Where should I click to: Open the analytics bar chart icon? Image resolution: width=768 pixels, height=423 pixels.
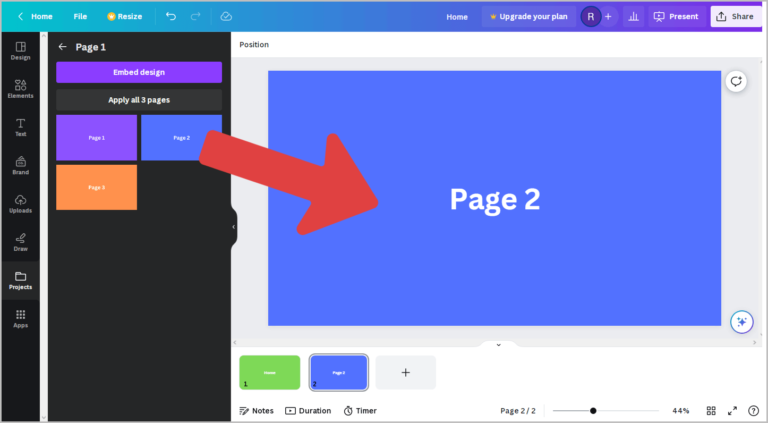tap(633, 17)
